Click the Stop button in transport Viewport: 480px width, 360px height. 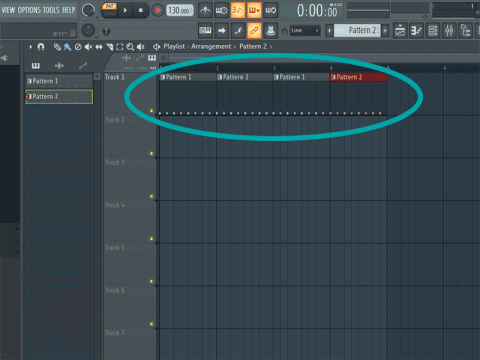click(141, 10)
